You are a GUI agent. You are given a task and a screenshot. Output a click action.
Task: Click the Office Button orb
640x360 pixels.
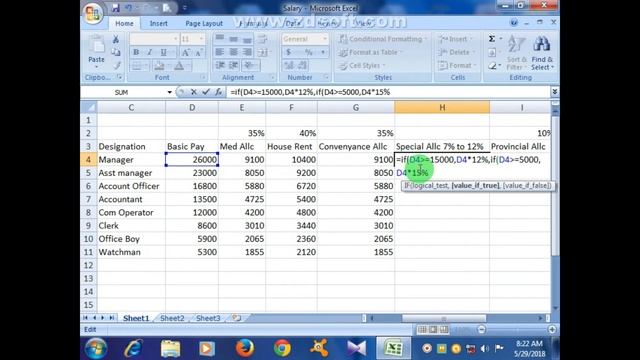click(93, 13)
